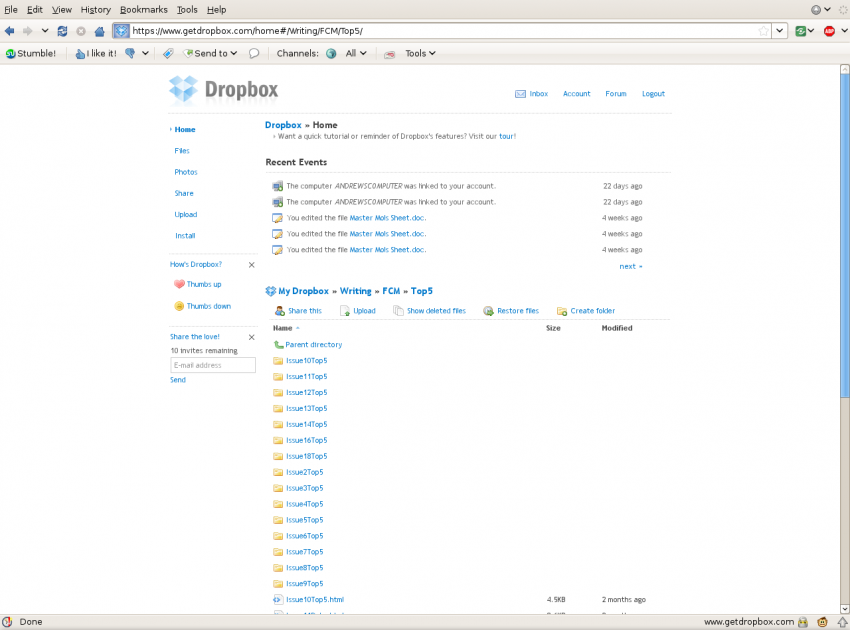Viewport: 850px width, 630px height.
Task: Reload the page with the refresh icon
Action: point(62,31)
